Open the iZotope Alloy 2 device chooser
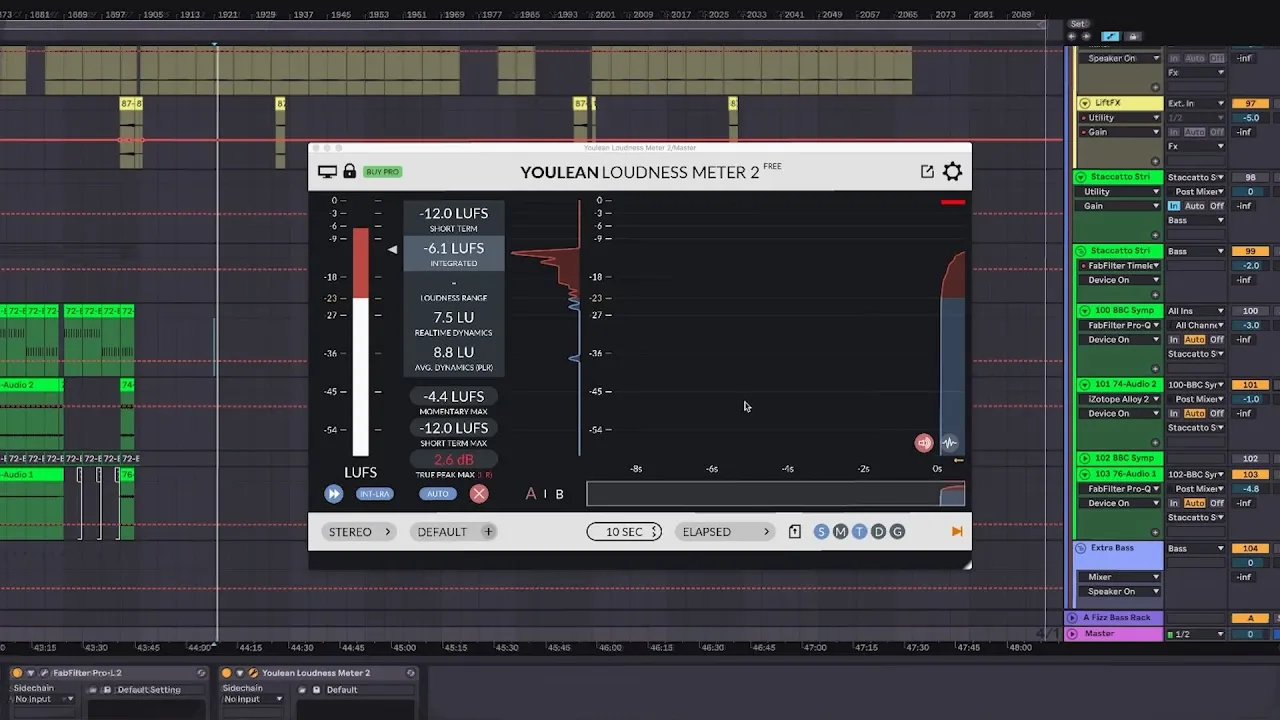Screen dimensions: 1280x720 click(x=1120, y=399)
